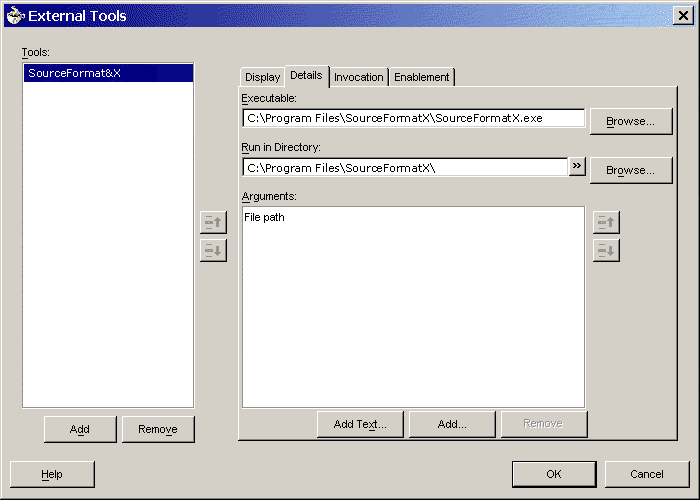Image resolution: width=700 pixels, height=500 pixels.
Task: Select the Details tab
Action: pyautogui.click(x=306, y=75)
